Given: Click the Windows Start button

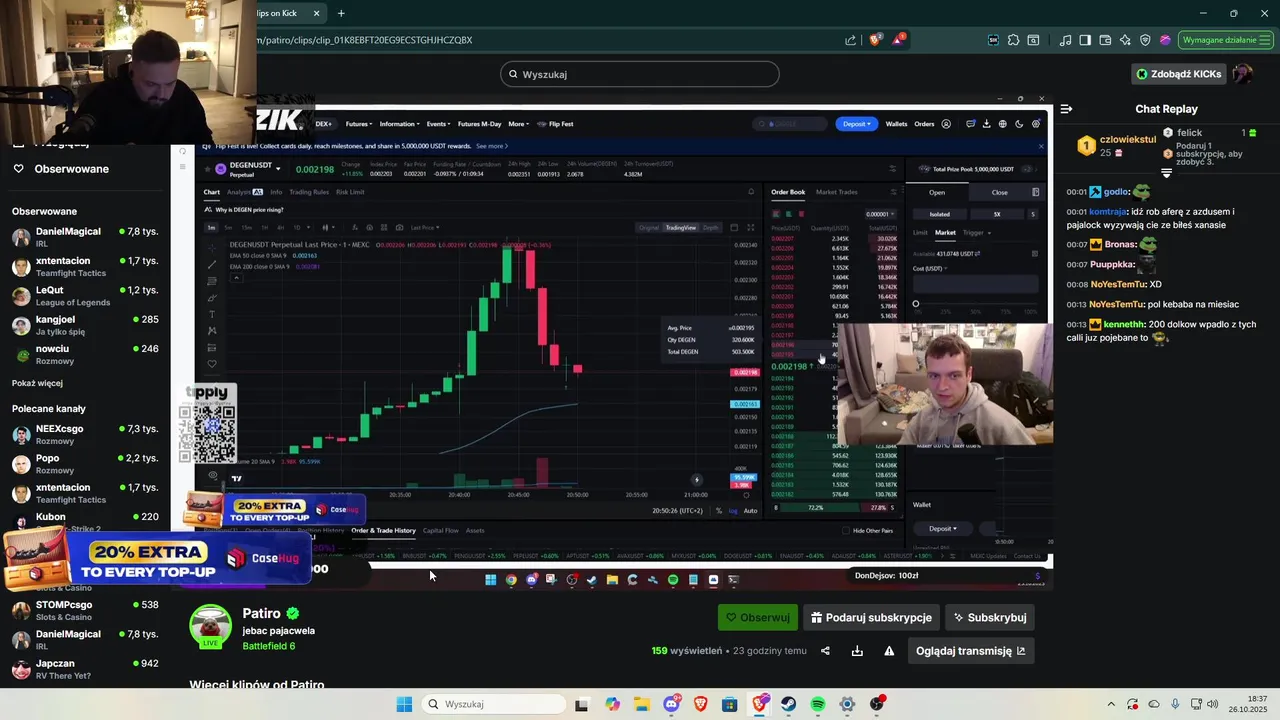Looking at the screenshot, I should click(404, 704).
